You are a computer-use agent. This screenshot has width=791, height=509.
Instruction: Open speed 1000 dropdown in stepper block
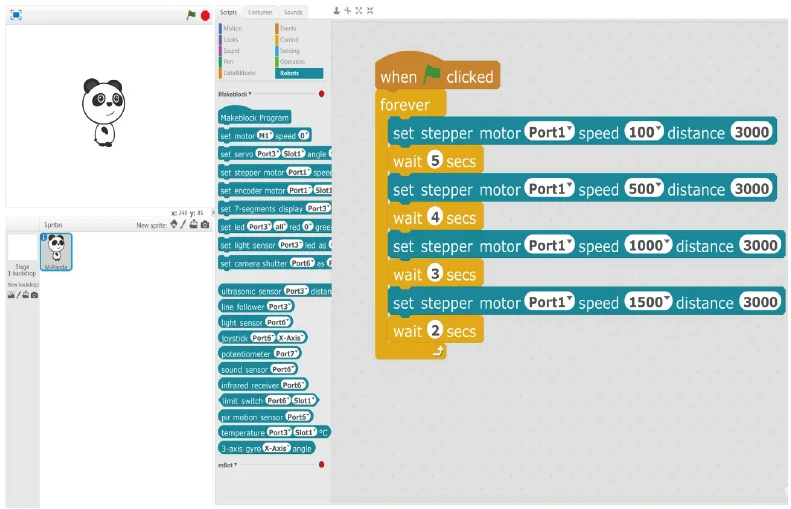[648, 245]
